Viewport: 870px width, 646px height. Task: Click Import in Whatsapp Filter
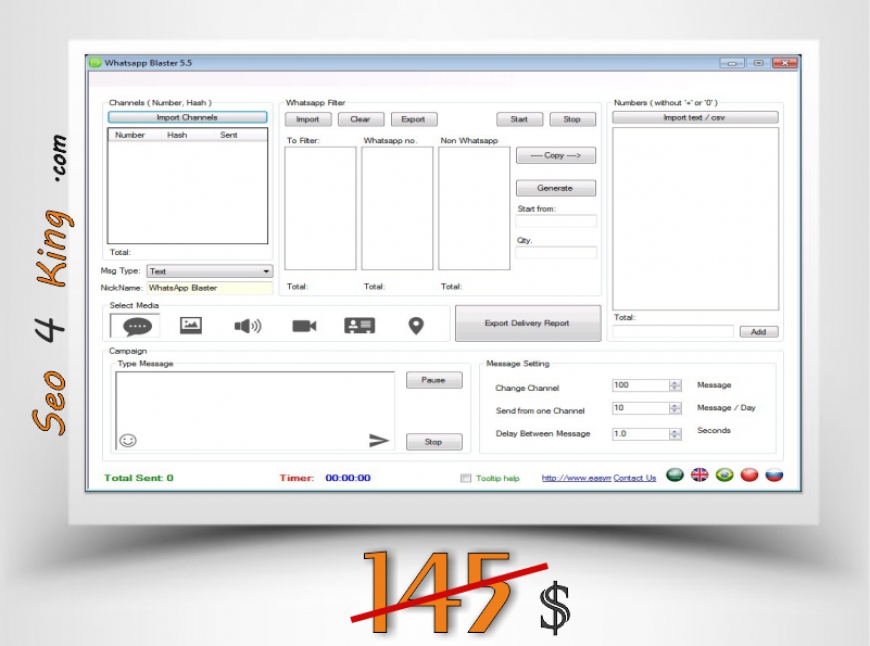pyautogui.click(x=308, y=119)
